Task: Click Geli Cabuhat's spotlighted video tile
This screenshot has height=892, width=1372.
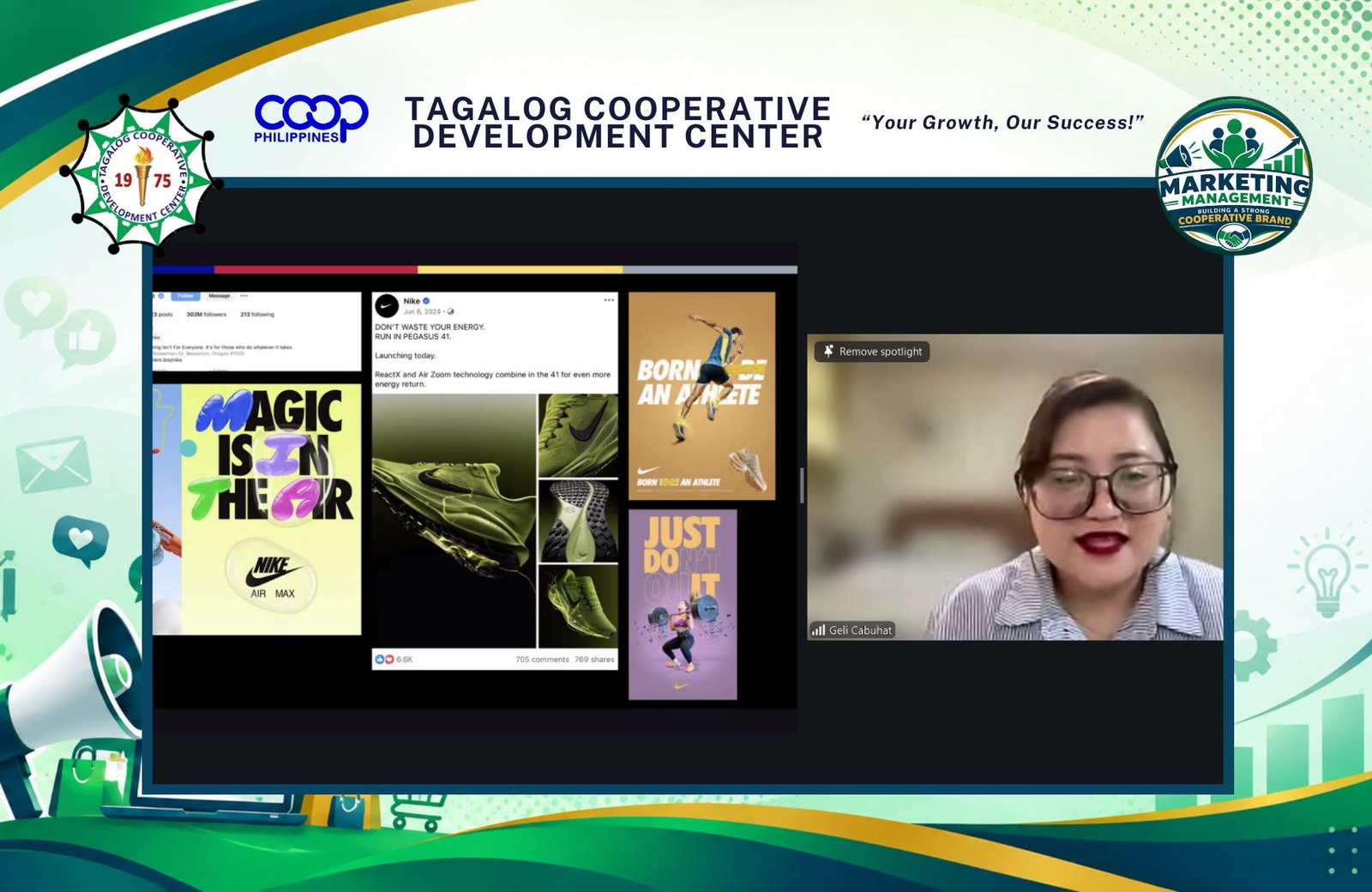Action: [1015, 487]
